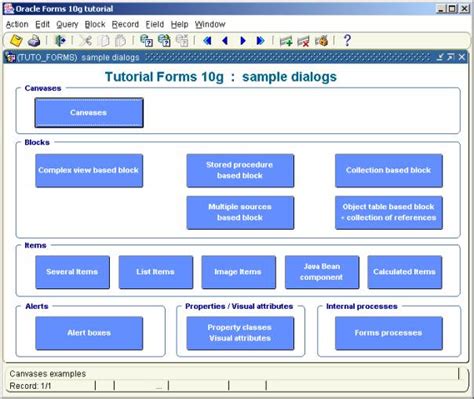Click the Cut scissors toolbar icon
The width and height of the screenshot is (474, 399).
86,41
